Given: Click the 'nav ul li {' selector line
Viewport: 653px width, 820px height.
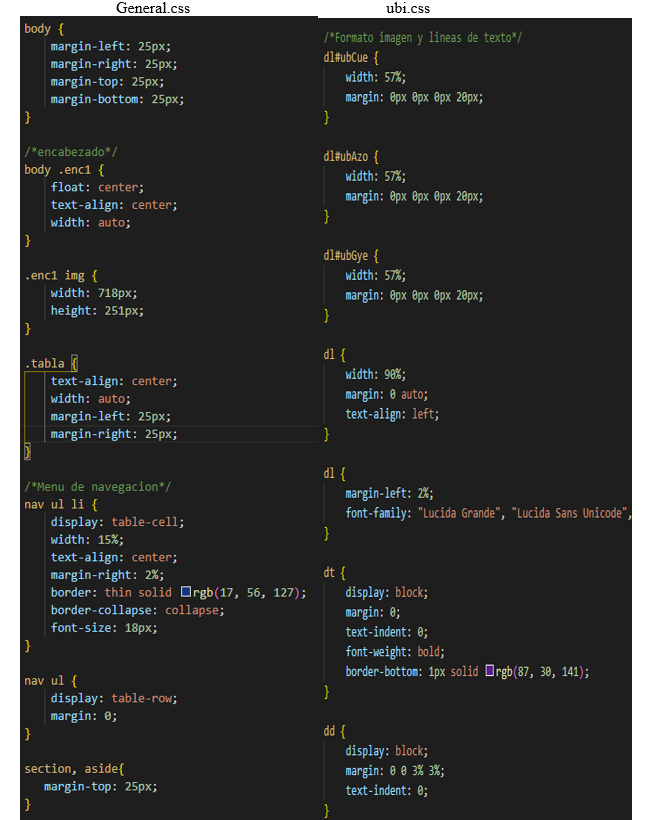Looking at the screenshot, I should 61,504.
